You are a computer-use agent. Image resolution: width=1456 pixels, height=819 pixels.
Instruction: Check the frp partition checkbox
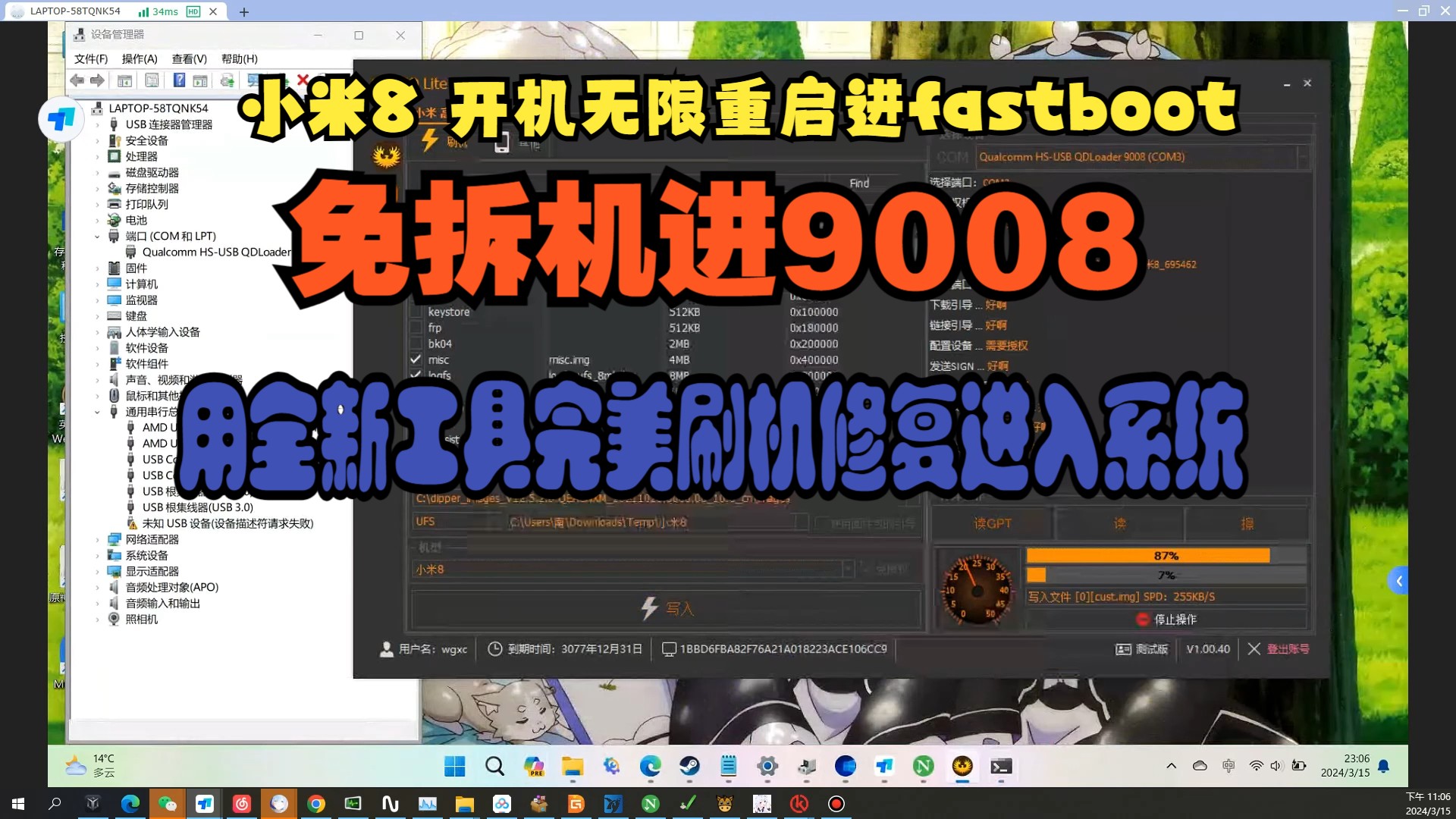416,328
